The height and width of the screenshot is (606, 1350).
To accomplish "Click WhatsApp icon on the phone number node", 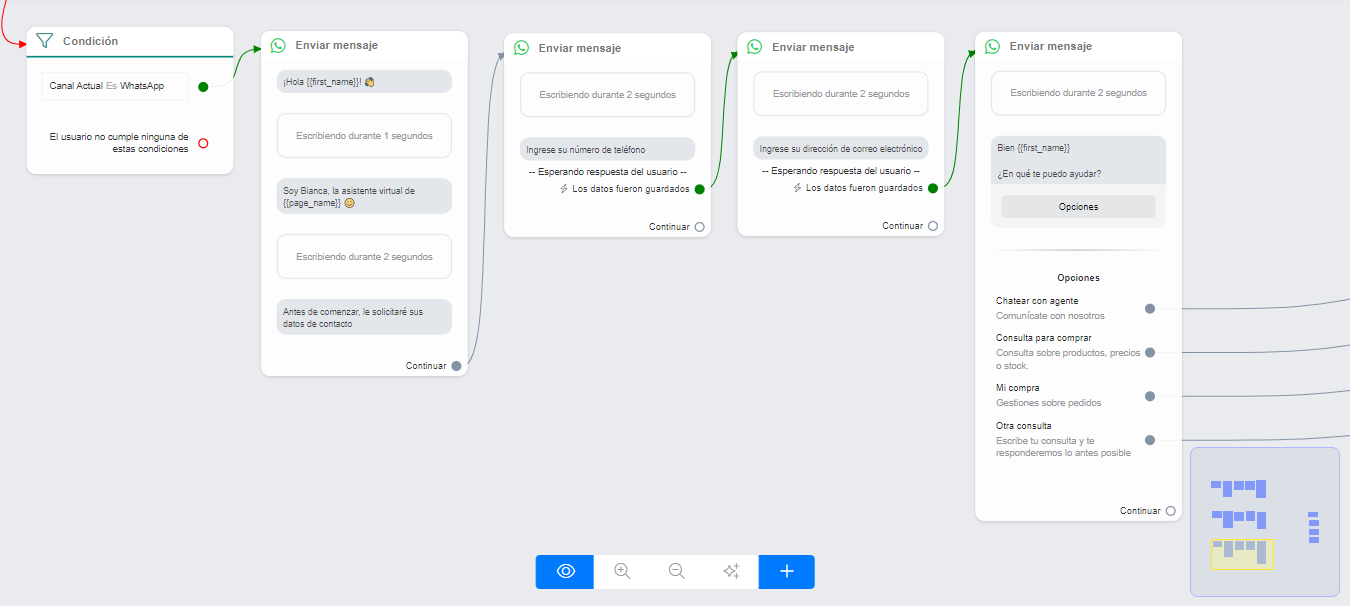I will click(521, 47).
